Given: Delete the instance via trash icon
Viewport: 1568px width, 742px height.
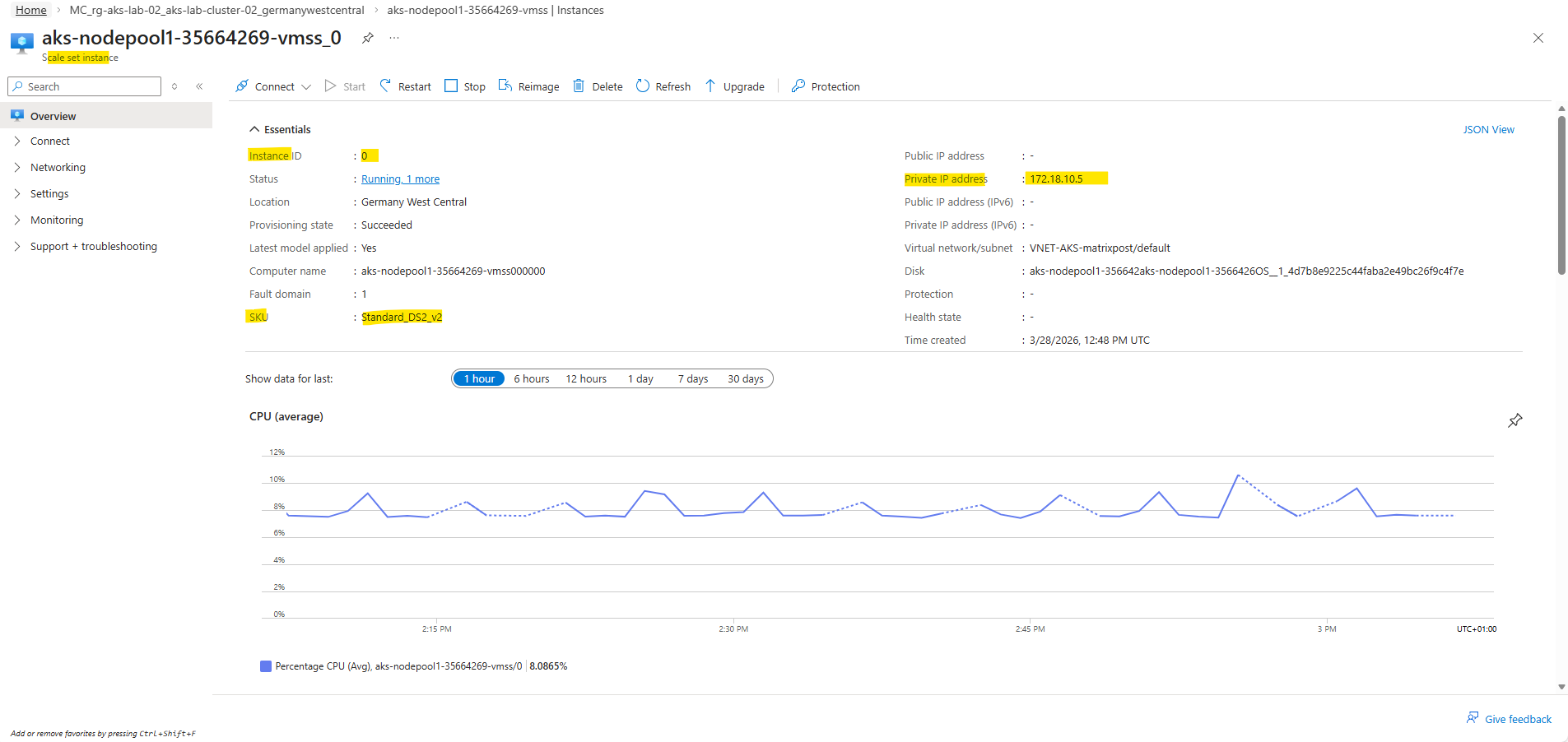Looking at the screenshot, I should click(x=579, y=86).
